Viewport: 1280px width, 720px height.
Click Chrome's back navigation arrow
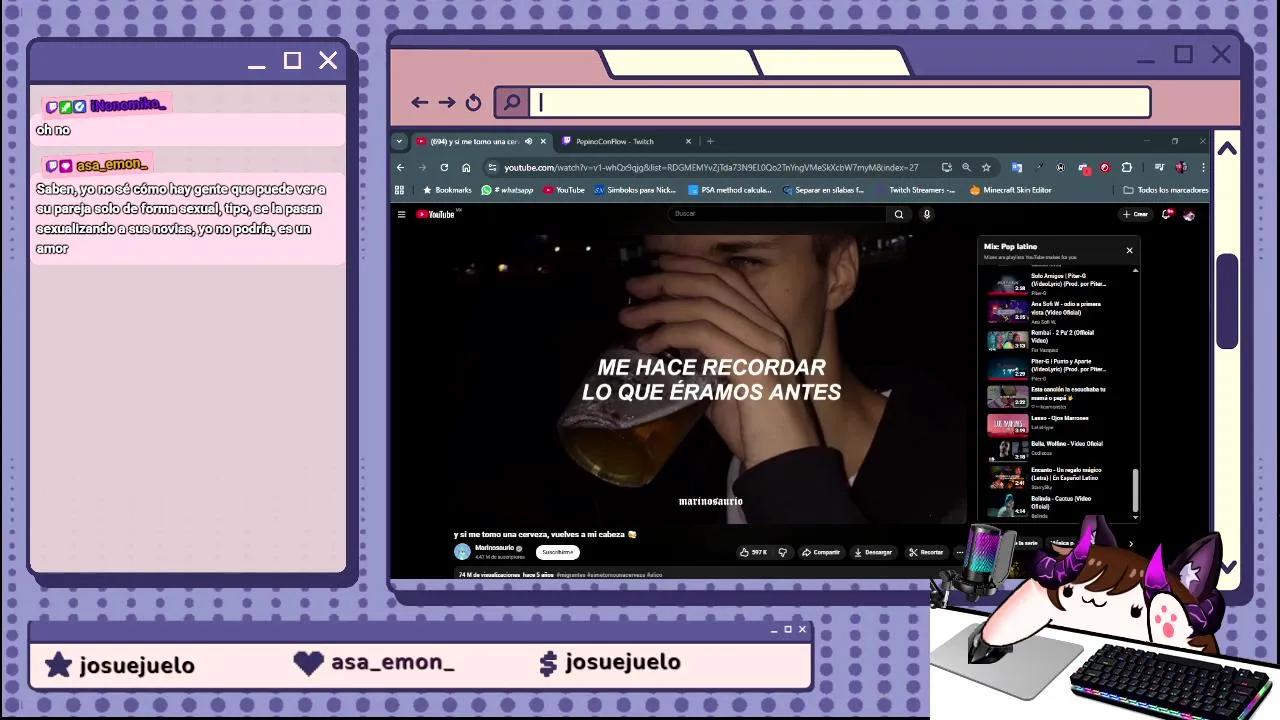point(401,167)
